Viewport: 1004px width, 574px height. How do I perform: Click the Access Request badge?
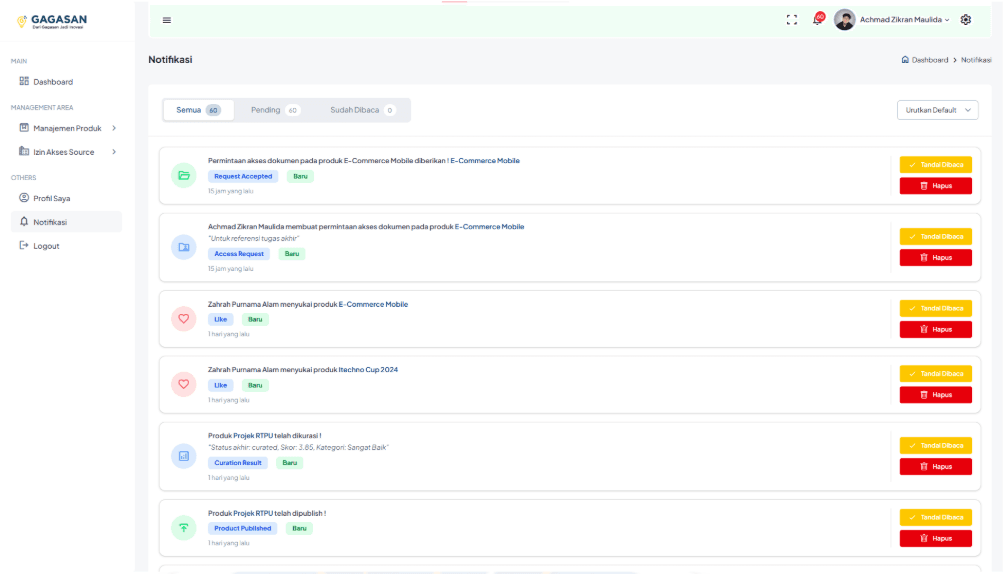tap(239, 254)
